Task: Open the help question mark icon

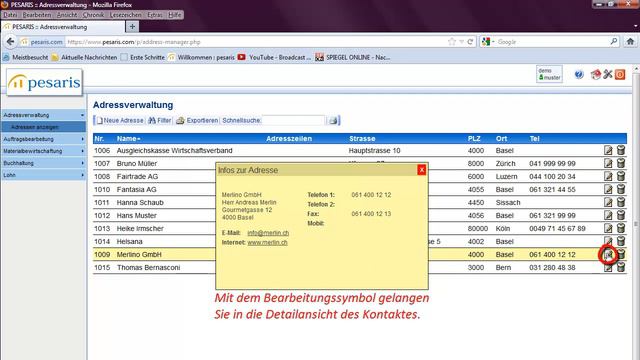Action: pyautogui.click(x=579, y=74)
